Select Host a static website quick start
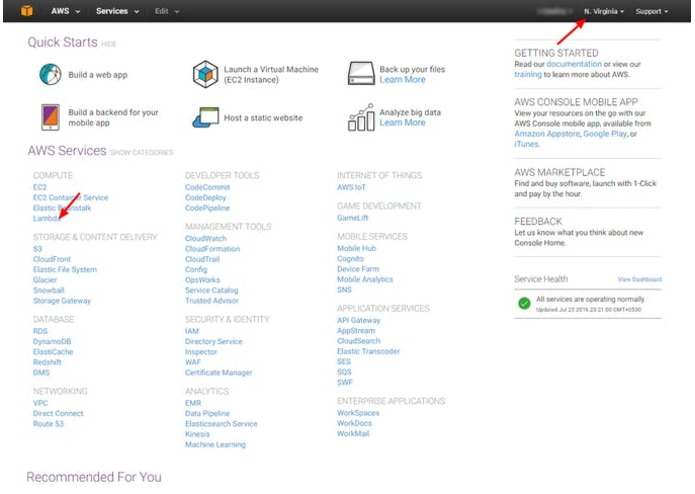This screenshot has width=695, height=494. coord(263,118)
